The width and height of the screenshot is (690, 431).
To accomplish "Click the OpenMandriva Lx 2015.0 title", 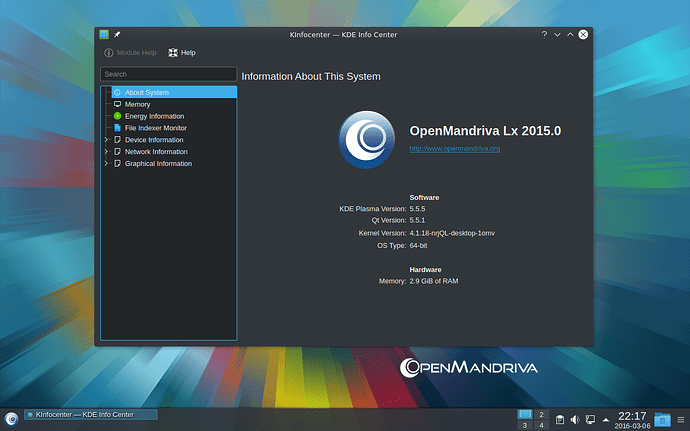I will point(485,131).
